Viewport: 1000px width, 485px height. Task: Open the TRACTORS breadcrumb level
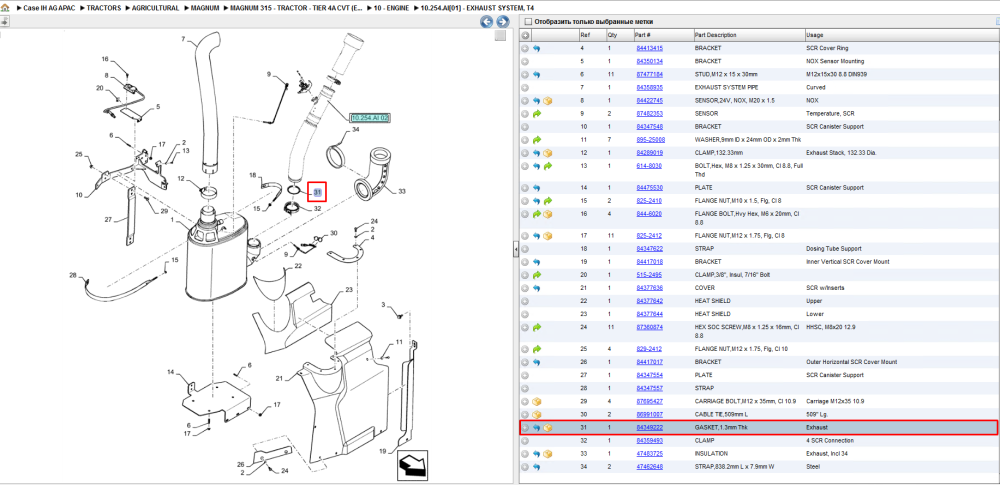click(103, 8)
